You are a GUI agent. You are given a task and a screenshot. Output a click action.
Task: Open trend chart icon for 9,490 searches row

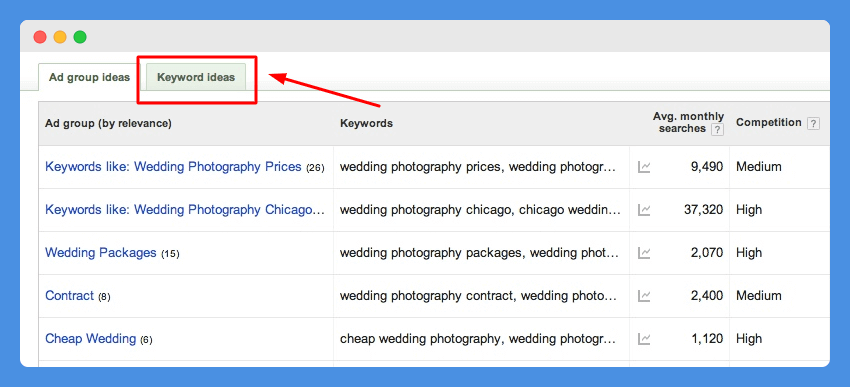point(644,167)
